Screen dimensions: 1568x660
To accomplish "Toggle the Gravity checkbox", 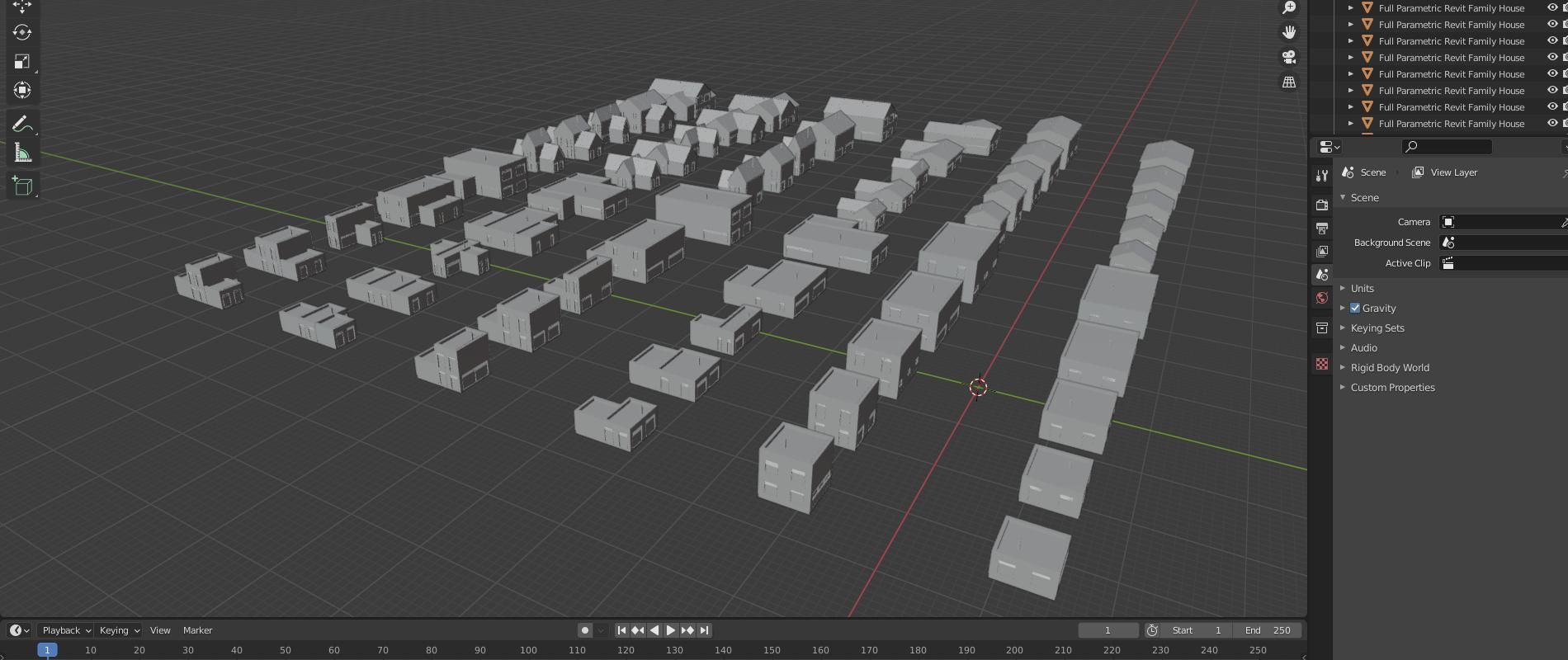I will click(x=1355, y=308).
